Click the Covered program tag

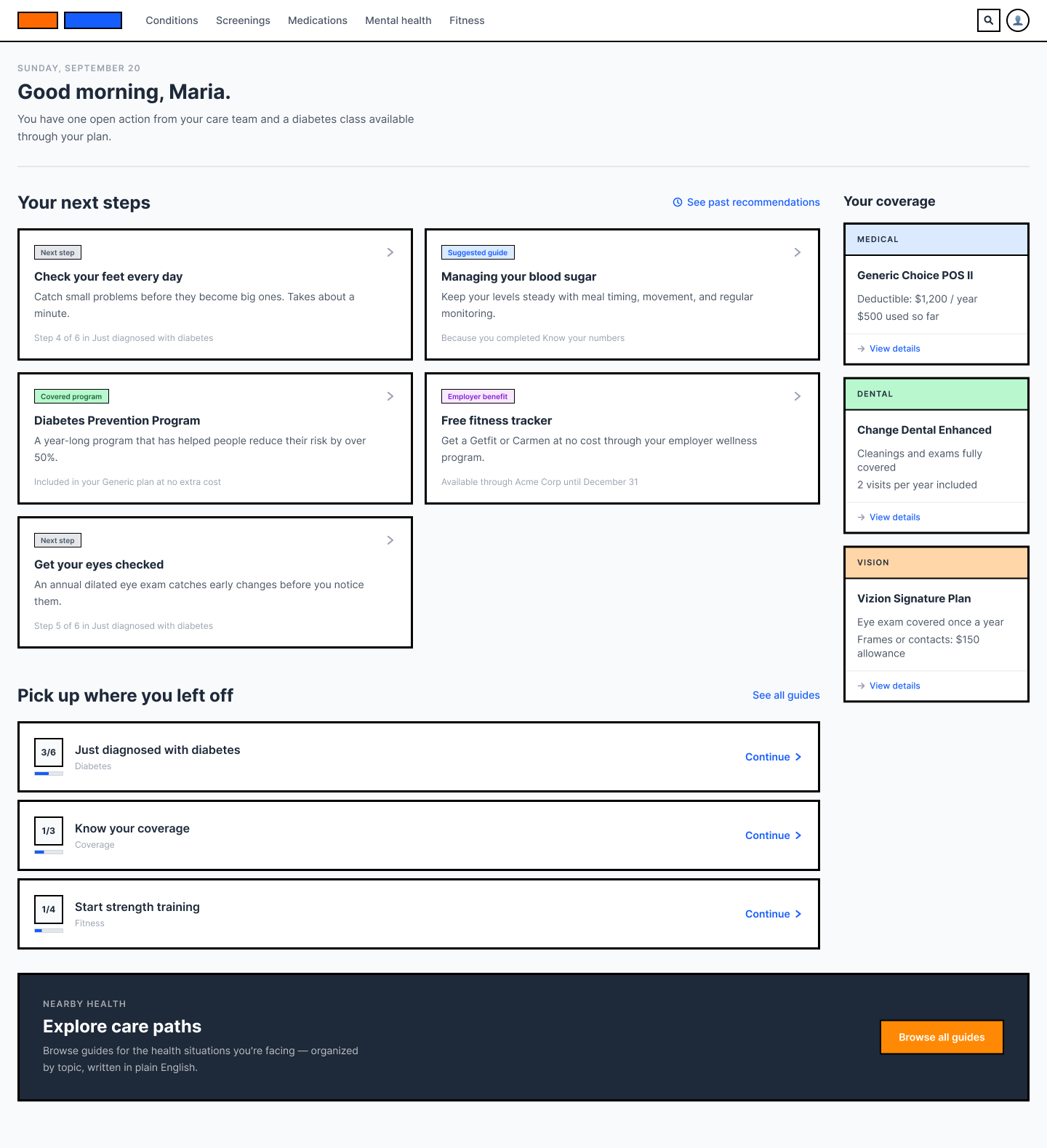(x=71, y=396)
